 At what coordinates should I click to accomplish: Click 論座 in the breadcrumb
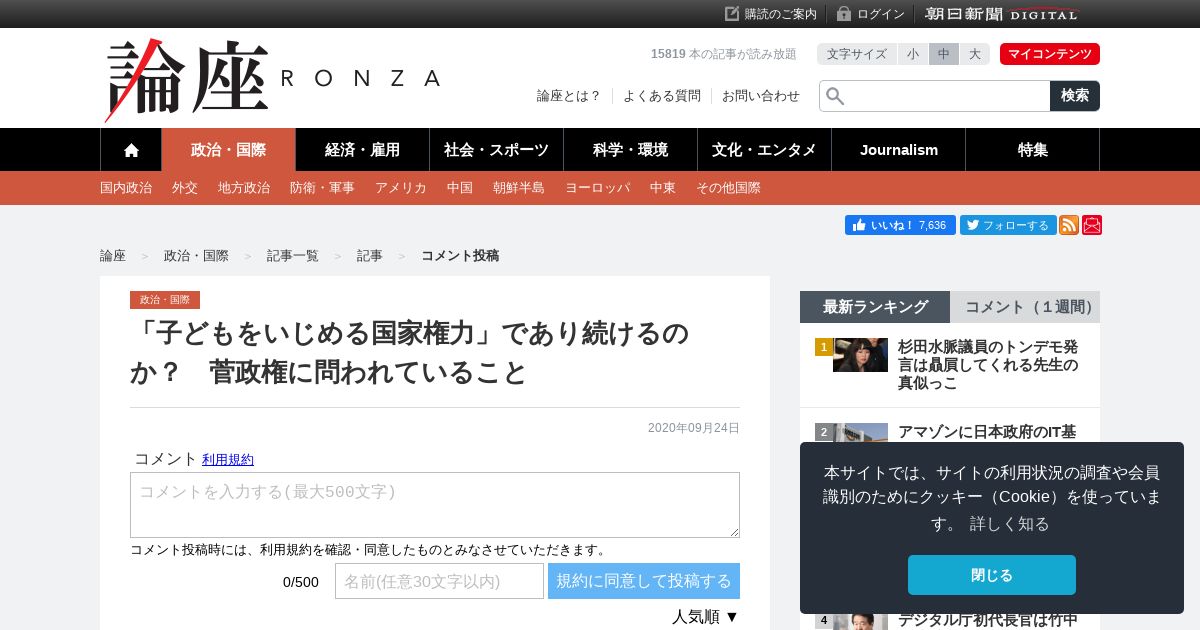pos(113,256)
